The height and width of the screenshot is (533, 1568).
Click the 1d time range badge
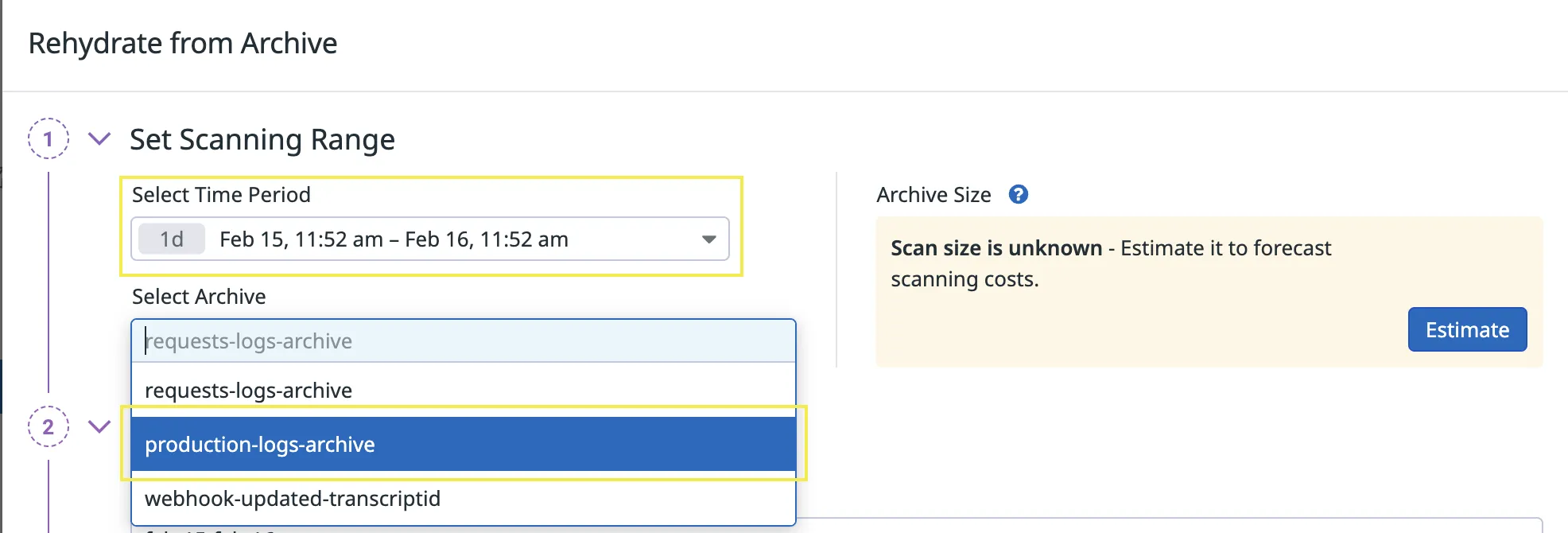click(x=172, y=239)
